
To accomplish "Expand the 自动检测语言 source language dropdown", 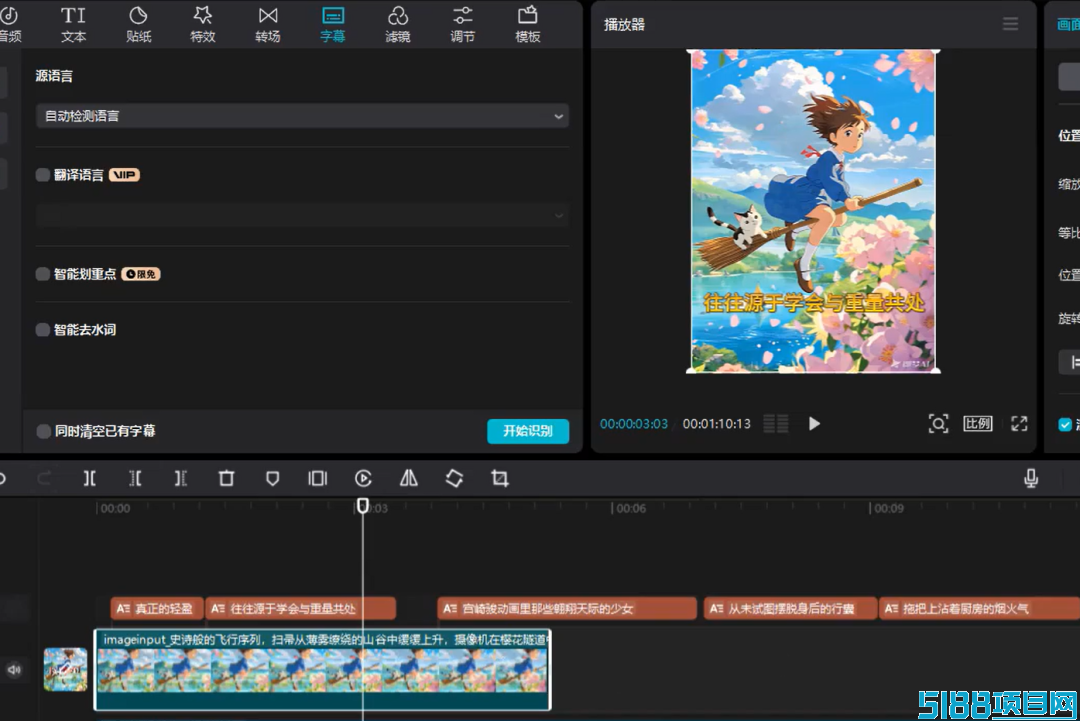I will (x=302, y=116).
